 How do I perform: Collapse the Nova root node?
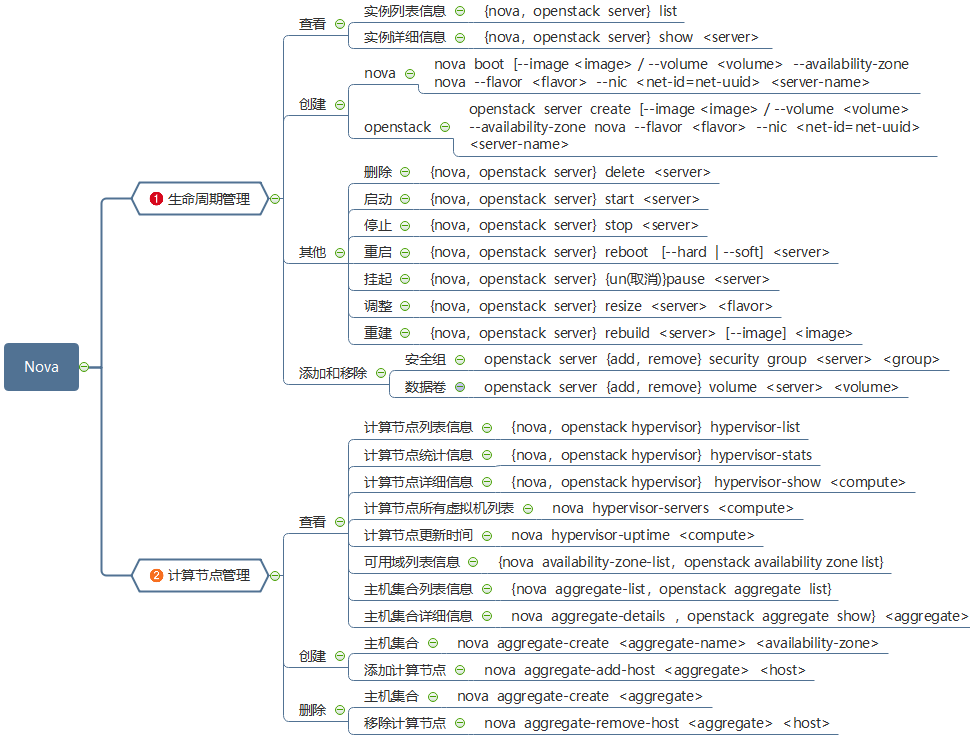pyautogui.click(x=84, y=367)
